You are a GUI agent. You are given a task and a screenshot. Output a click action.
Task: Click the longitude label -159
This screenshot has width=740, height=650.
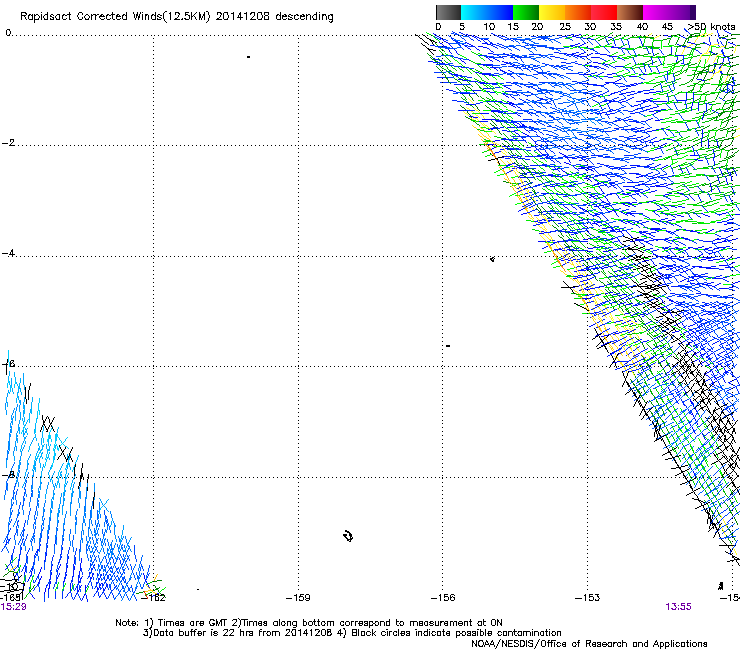(x=298, y=598)
